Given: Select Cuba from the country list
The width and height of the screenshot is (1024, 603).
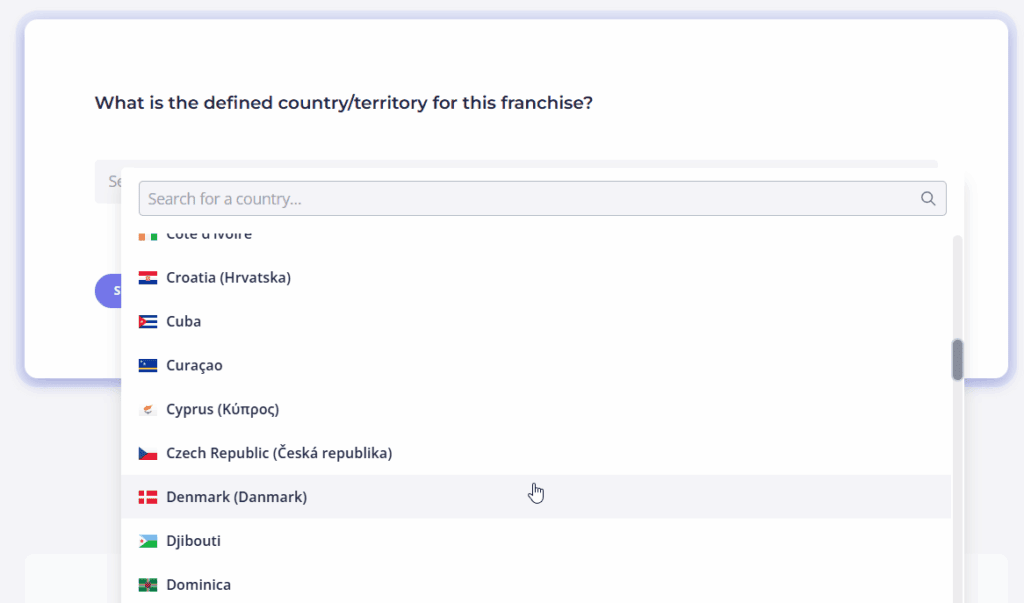Looking at the screenshot, I should [x=536, y=321].
